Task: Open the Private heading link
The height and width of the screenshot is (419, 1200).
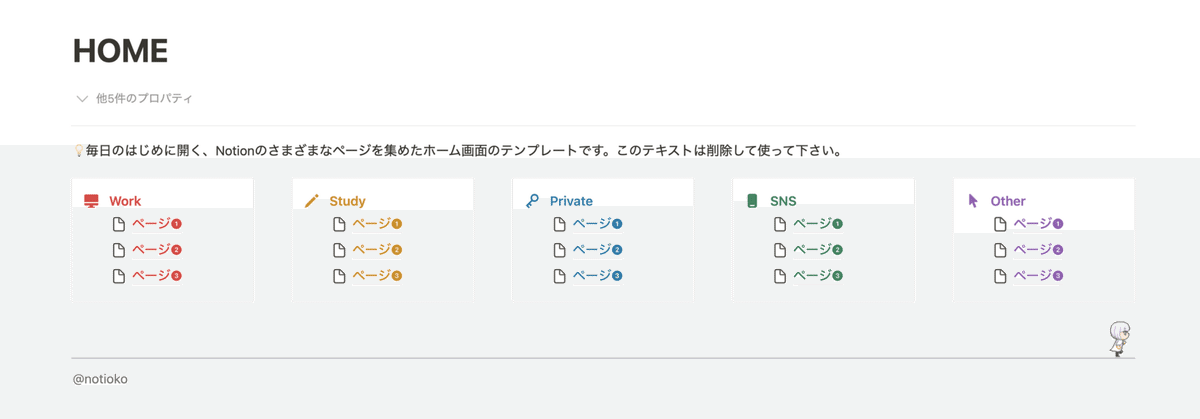Action: click(571, 201)
